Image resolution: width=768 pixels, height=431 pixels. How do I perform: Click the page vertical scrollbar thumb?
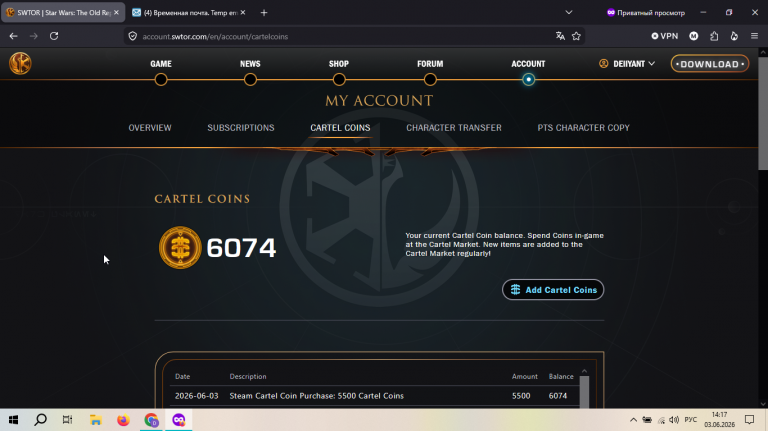763,113
